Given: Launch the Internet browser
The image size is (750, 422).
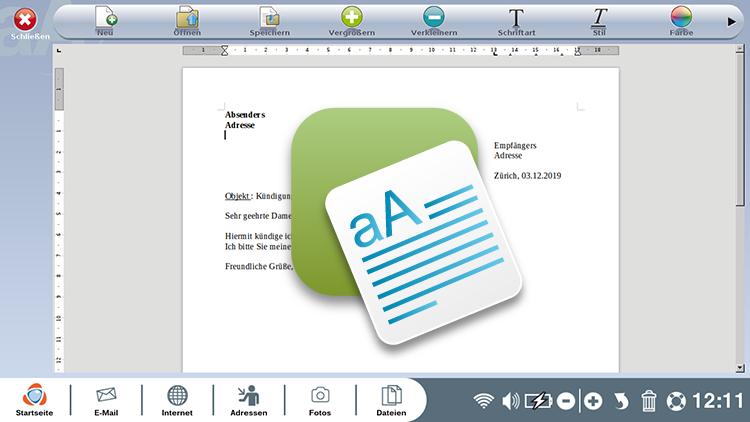Looking at the screenshot, I should coord(177,400).
